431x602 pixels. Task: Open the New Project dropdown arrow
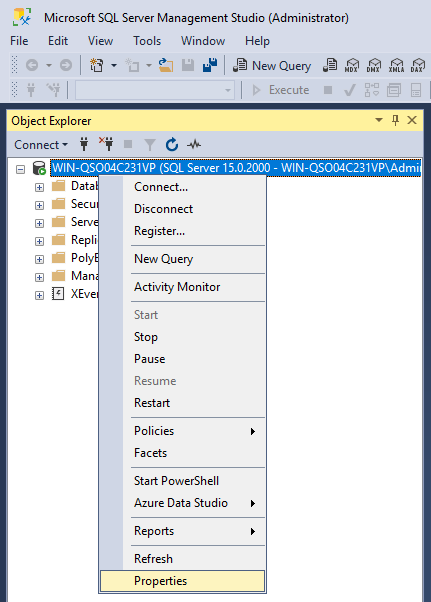[114, 66]
